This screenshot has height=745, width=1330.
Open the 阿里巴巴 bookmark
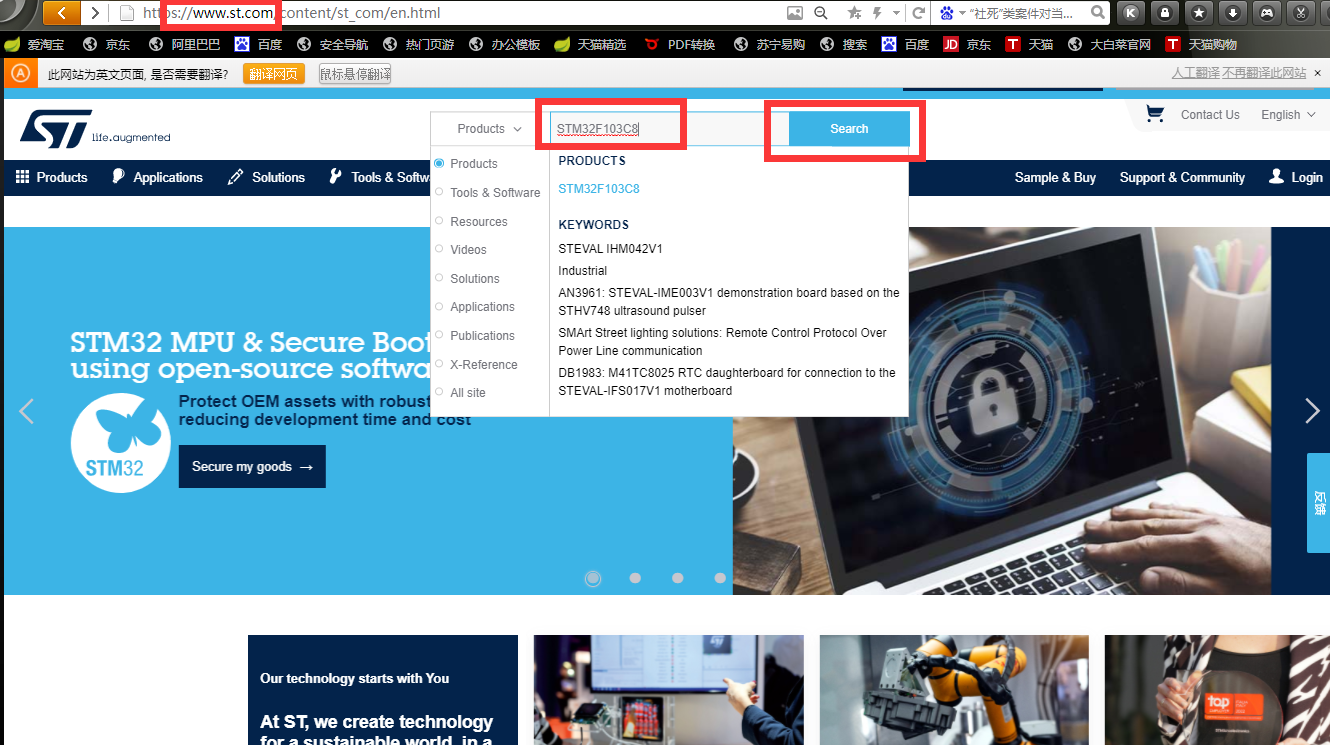coord(184,44)
